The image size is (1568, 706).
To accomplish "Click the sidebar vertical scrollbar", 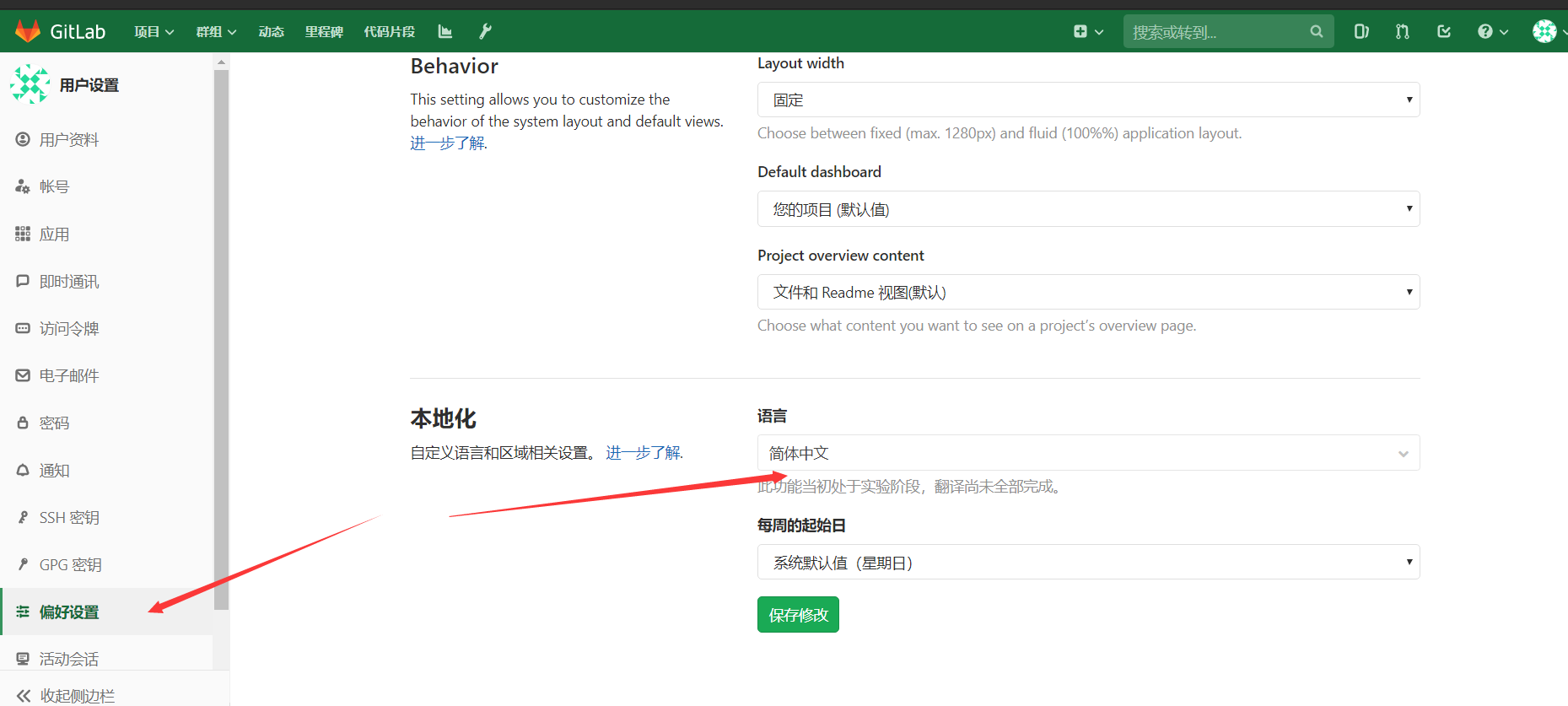I will [x=221, y=340].
